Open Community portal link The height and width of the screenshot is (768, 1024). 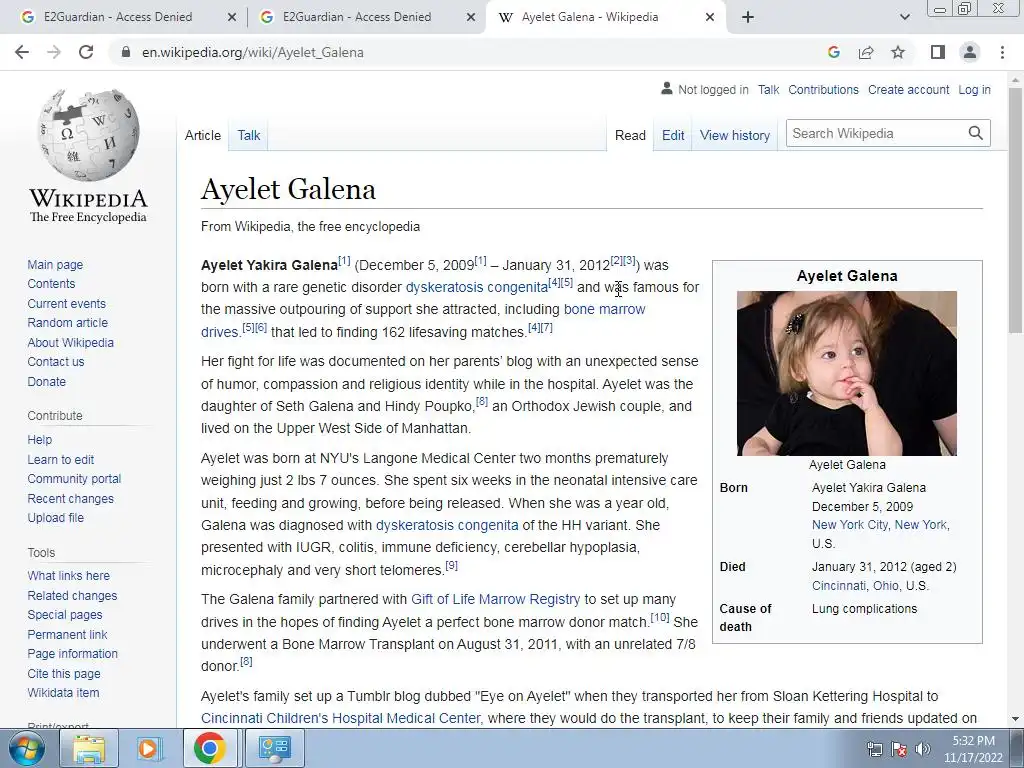tap(74, 479)
